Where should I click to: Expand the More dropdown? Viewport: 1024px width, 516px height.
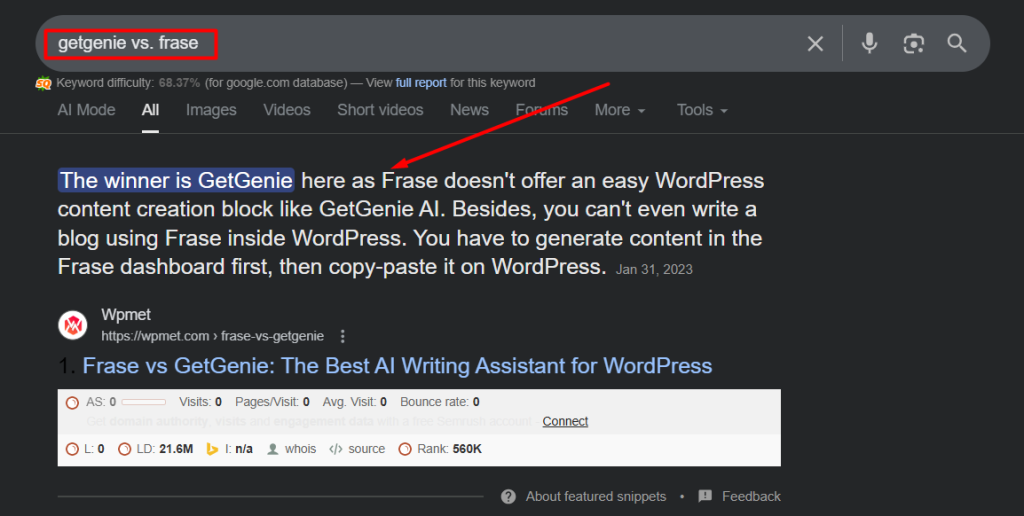click(x=619, y=110)
